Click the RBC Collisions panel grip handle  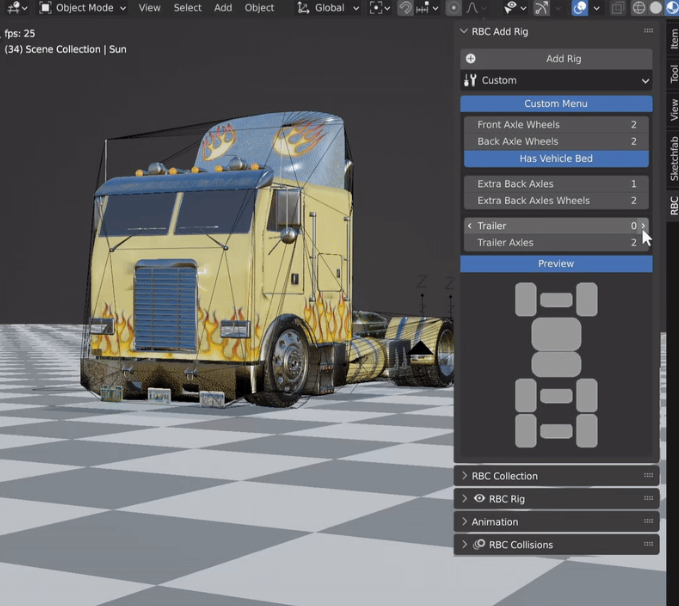[x=648, y=544]
